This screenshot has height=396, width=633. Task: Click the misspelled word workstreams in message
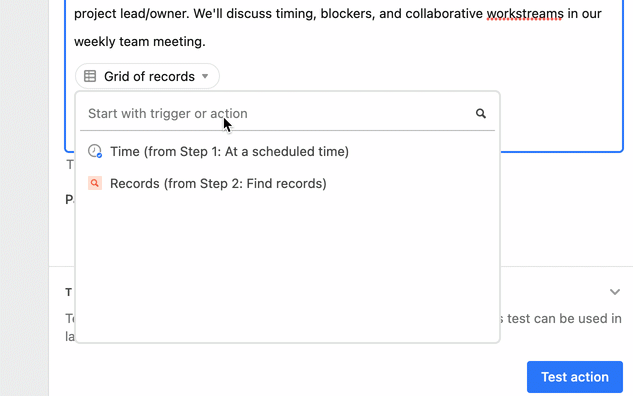click(x=525, y=14)
